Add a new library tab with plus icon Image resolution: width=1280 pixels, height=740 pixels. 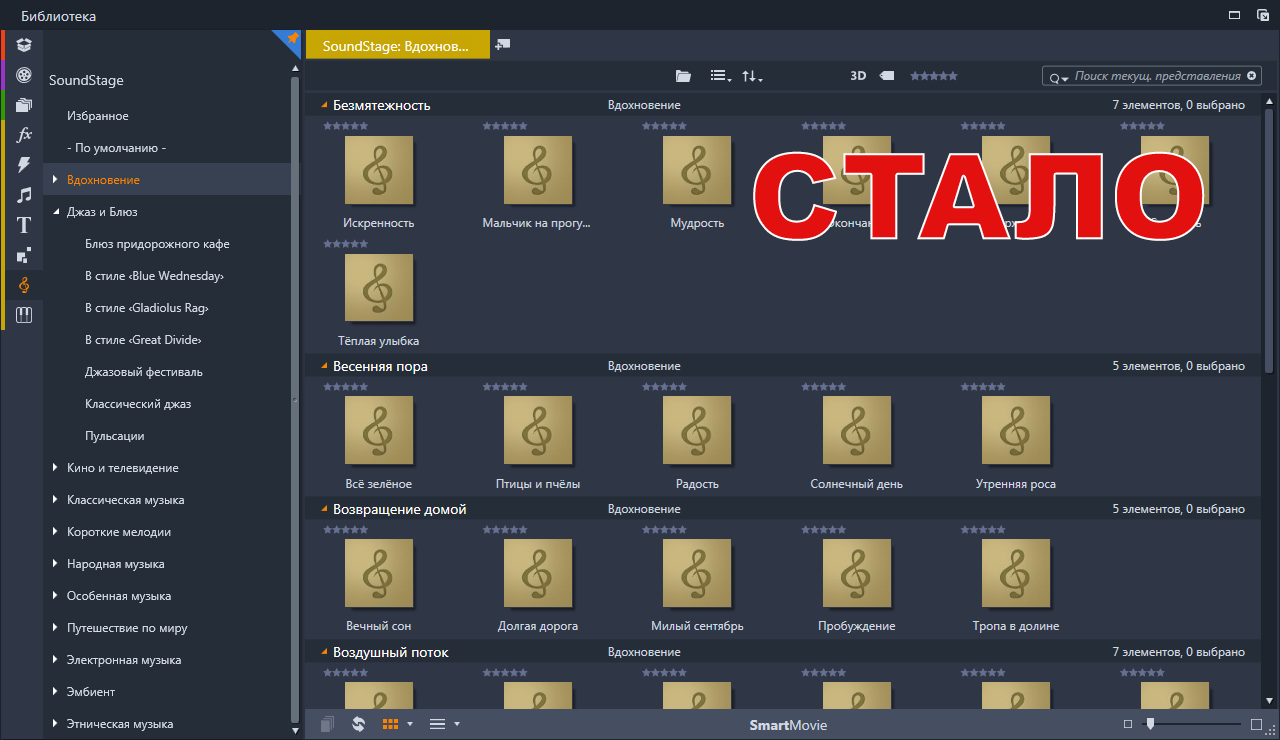point(503,45)
